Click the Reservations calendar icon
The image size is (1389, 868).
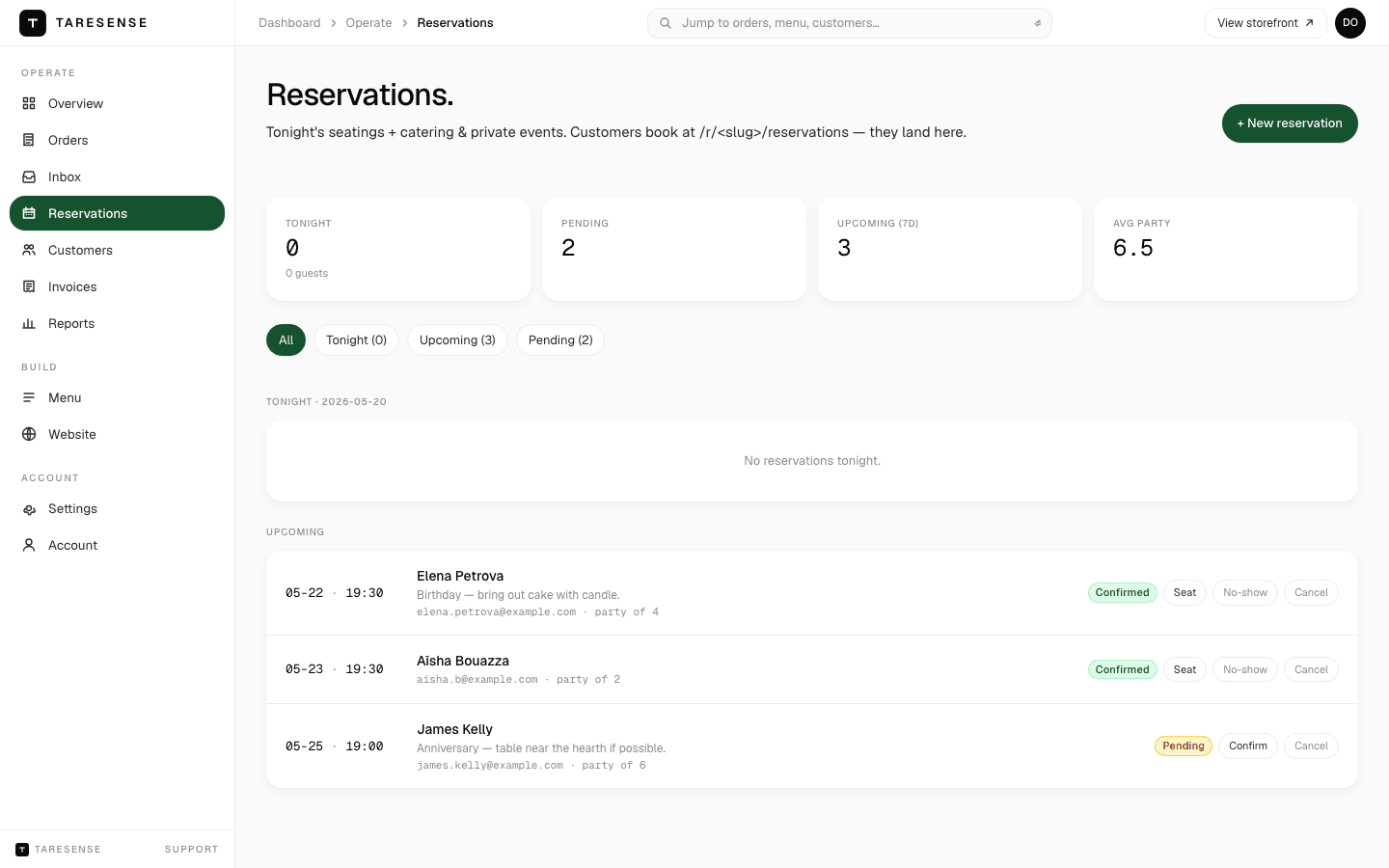(x=29, y=213)
